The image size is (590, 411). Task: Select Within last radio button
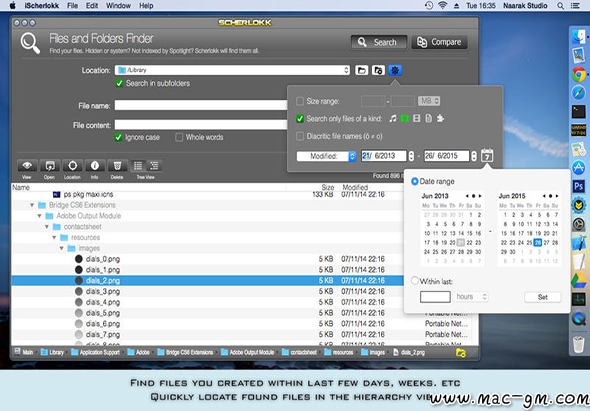415,281
